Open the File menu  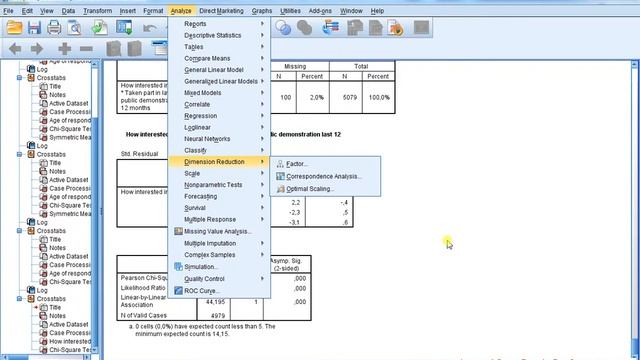pyautogui.click(x=8, y=11)
